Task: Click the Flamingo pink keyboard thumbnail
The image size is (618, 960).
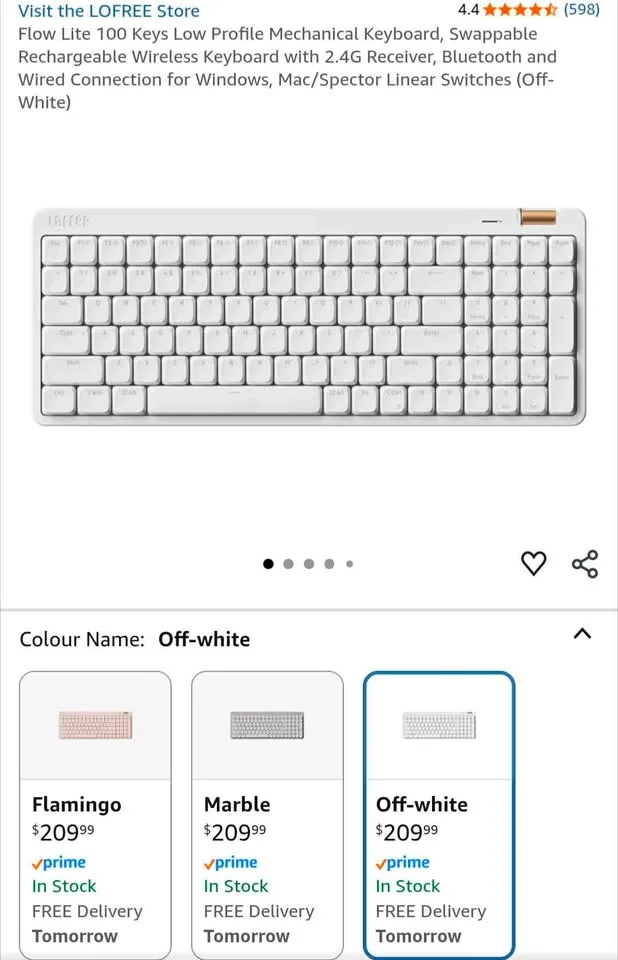Action: click(x=95, y=723)
